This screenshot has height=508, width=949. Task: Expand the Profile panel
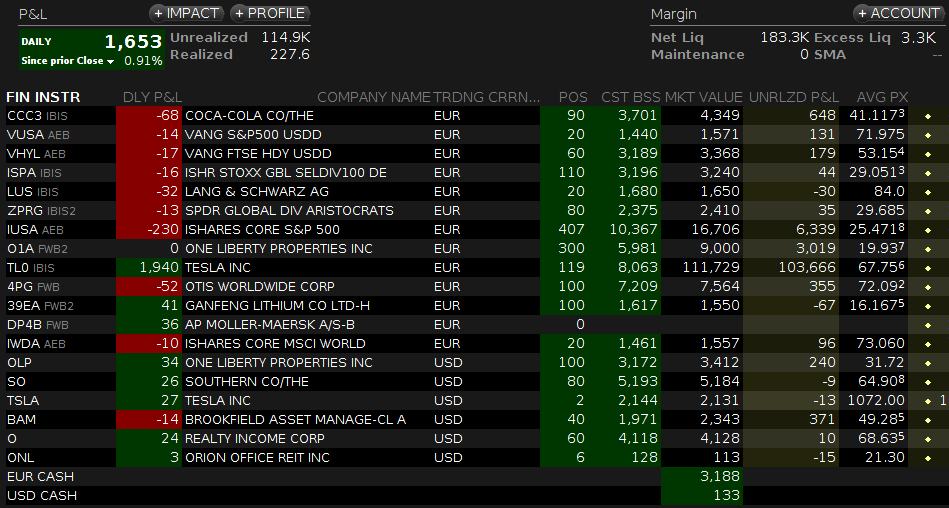click(270, 13)
